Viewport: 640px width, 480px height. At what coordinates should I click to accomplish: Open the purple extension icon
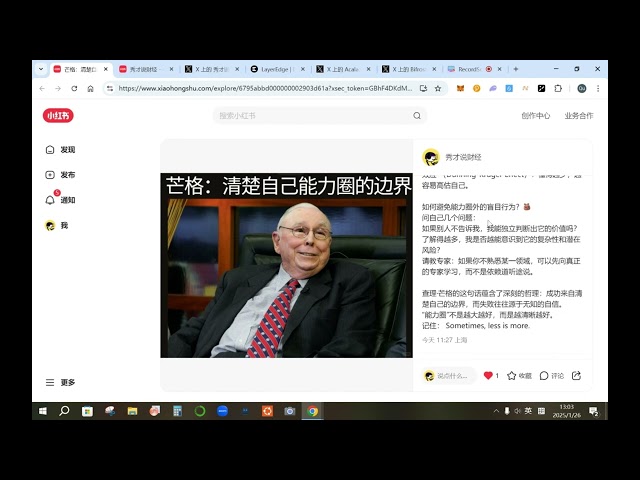click(493, 89)
